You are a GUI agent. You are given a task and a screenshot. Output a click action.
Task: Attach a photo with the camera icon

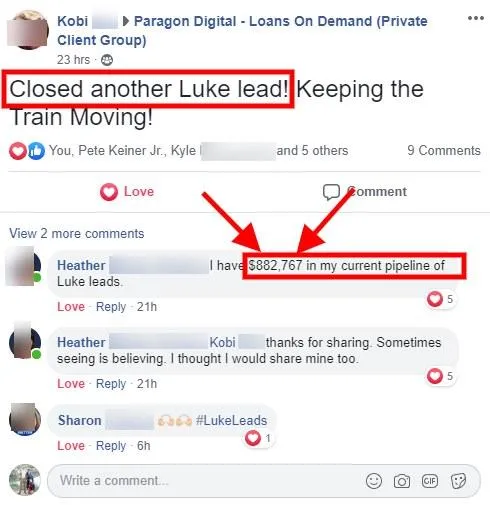point(402,481)
